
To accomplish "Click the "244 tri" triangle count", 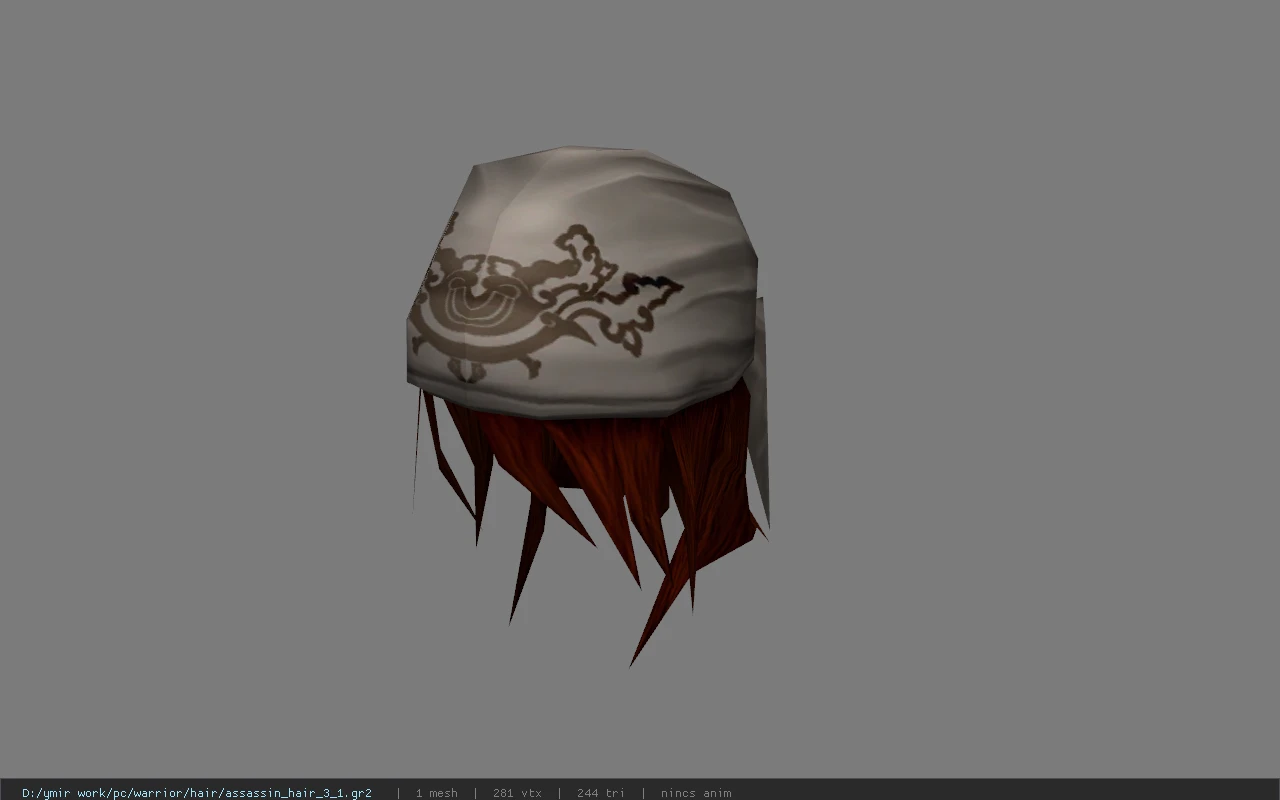I will (600, 793).
